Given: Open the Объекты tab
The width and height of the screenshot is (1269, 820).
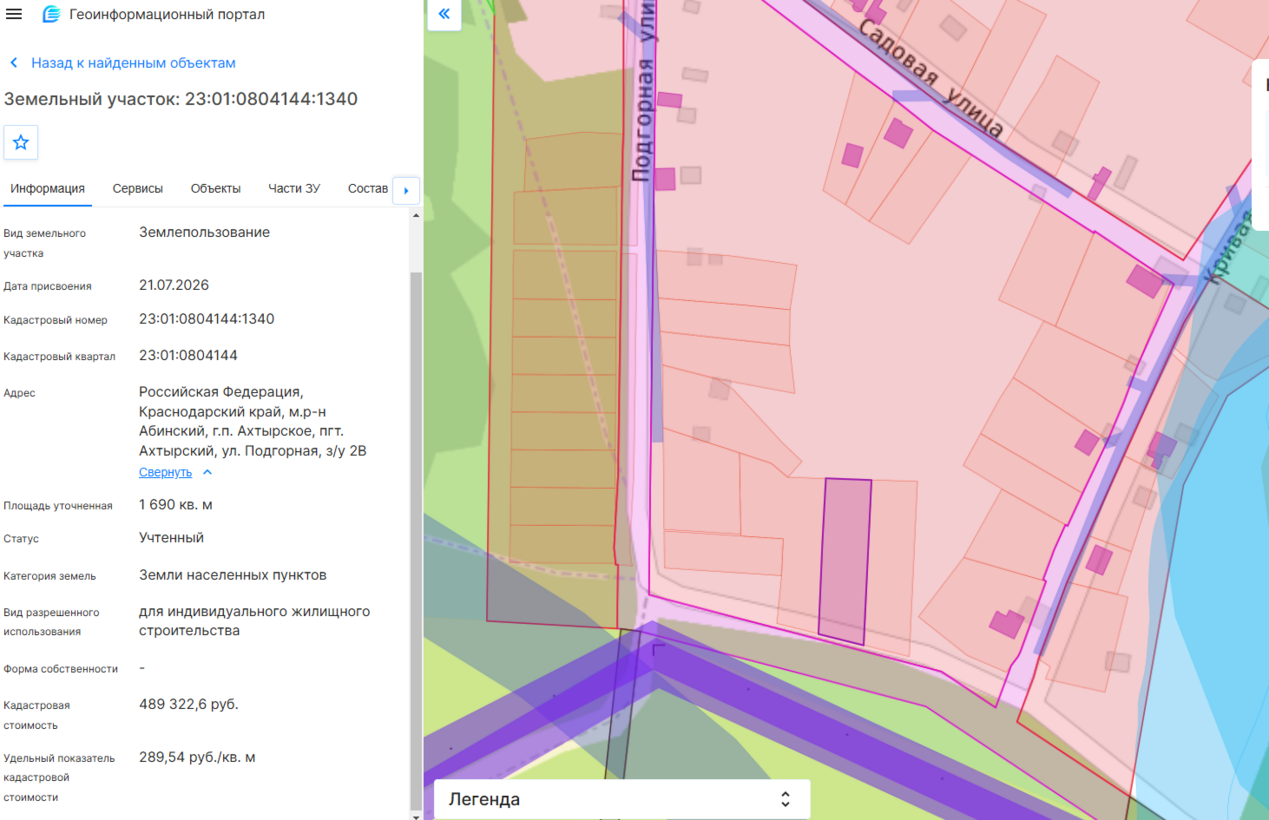Looking at the screenshot, I should click(216, 188).
